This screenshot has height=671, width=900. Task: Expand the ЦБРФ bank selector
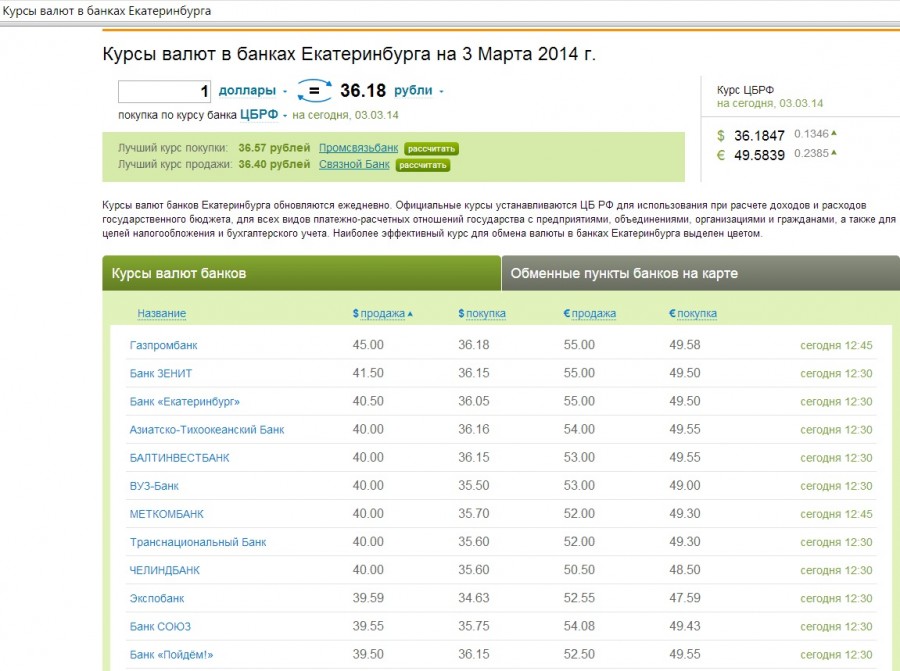(262, 114)
